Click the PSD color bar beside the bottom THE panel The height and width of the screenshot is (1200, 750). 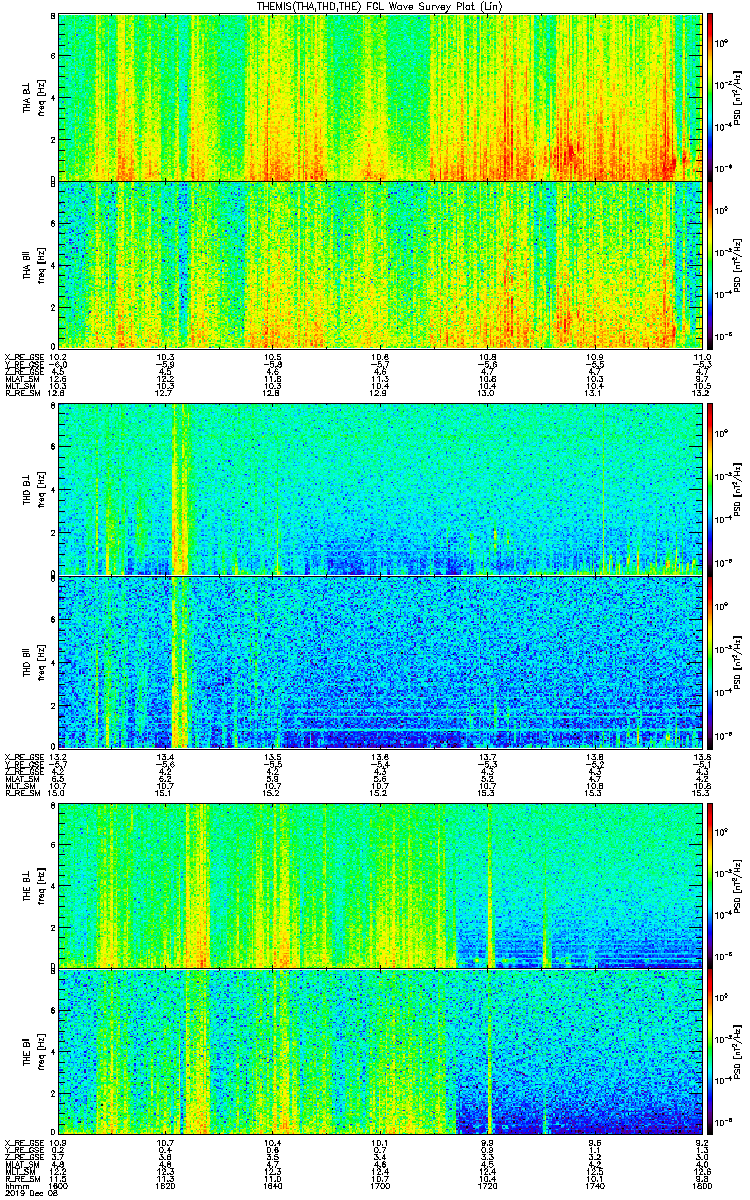tap(711, 1051)
